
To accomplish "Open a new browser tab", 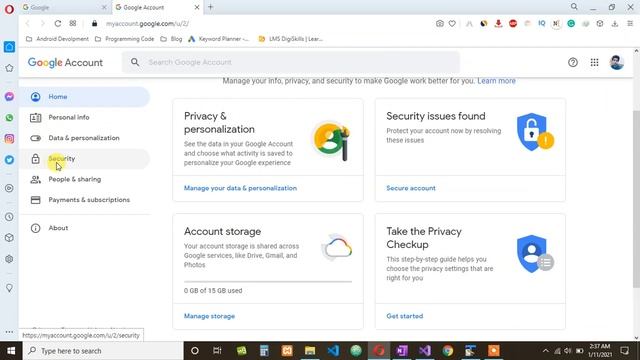I will (211, 7).
